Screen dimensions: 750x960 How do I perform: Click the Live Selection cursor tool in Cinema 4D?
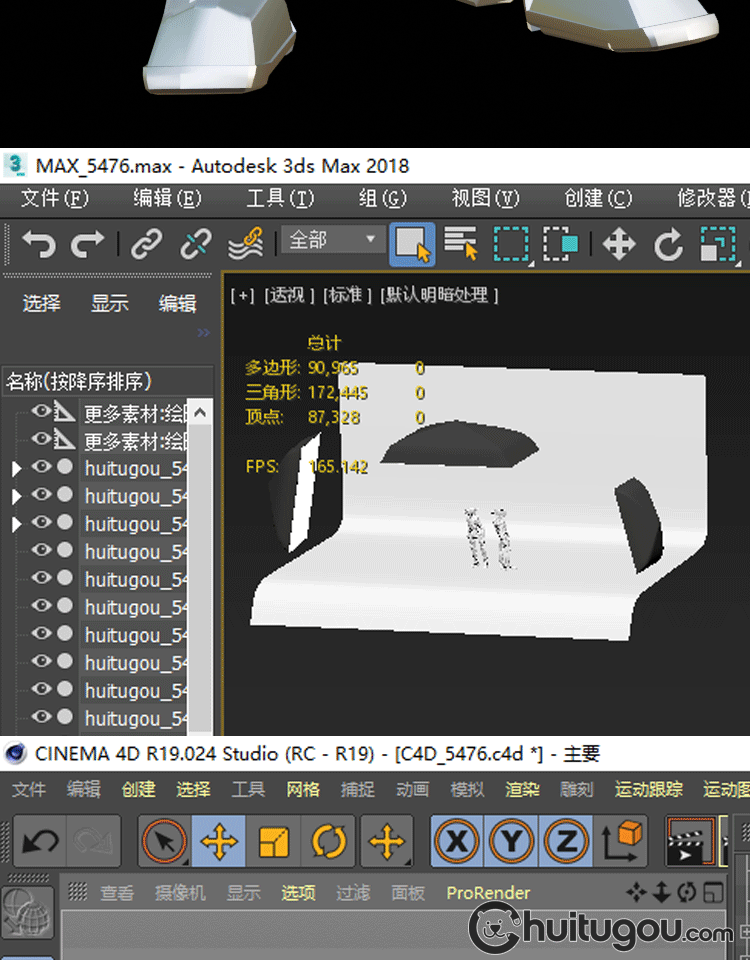[x=164, y=841]
